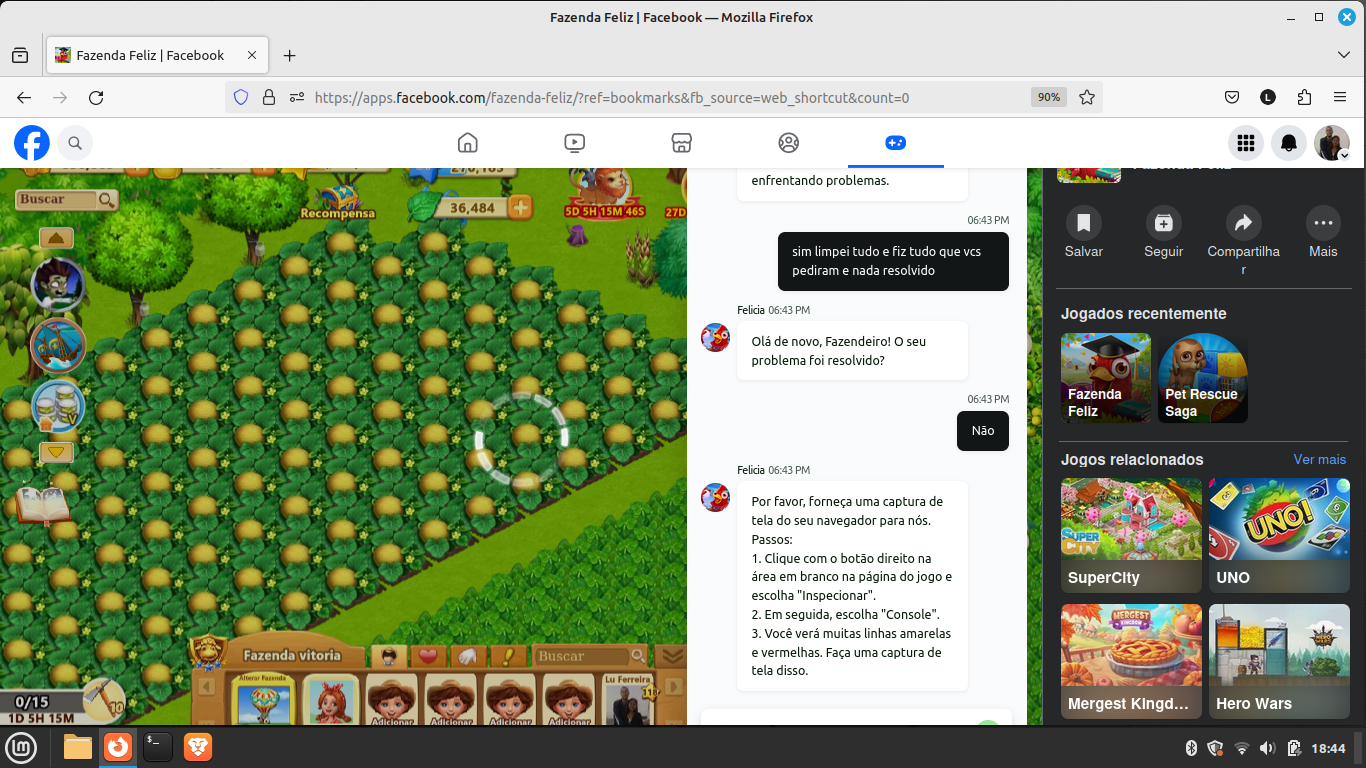The width and height of the screenshot is (1366, 768).
Task: Click the neighbor bar Buscar search field
Action: coord(591,656)
